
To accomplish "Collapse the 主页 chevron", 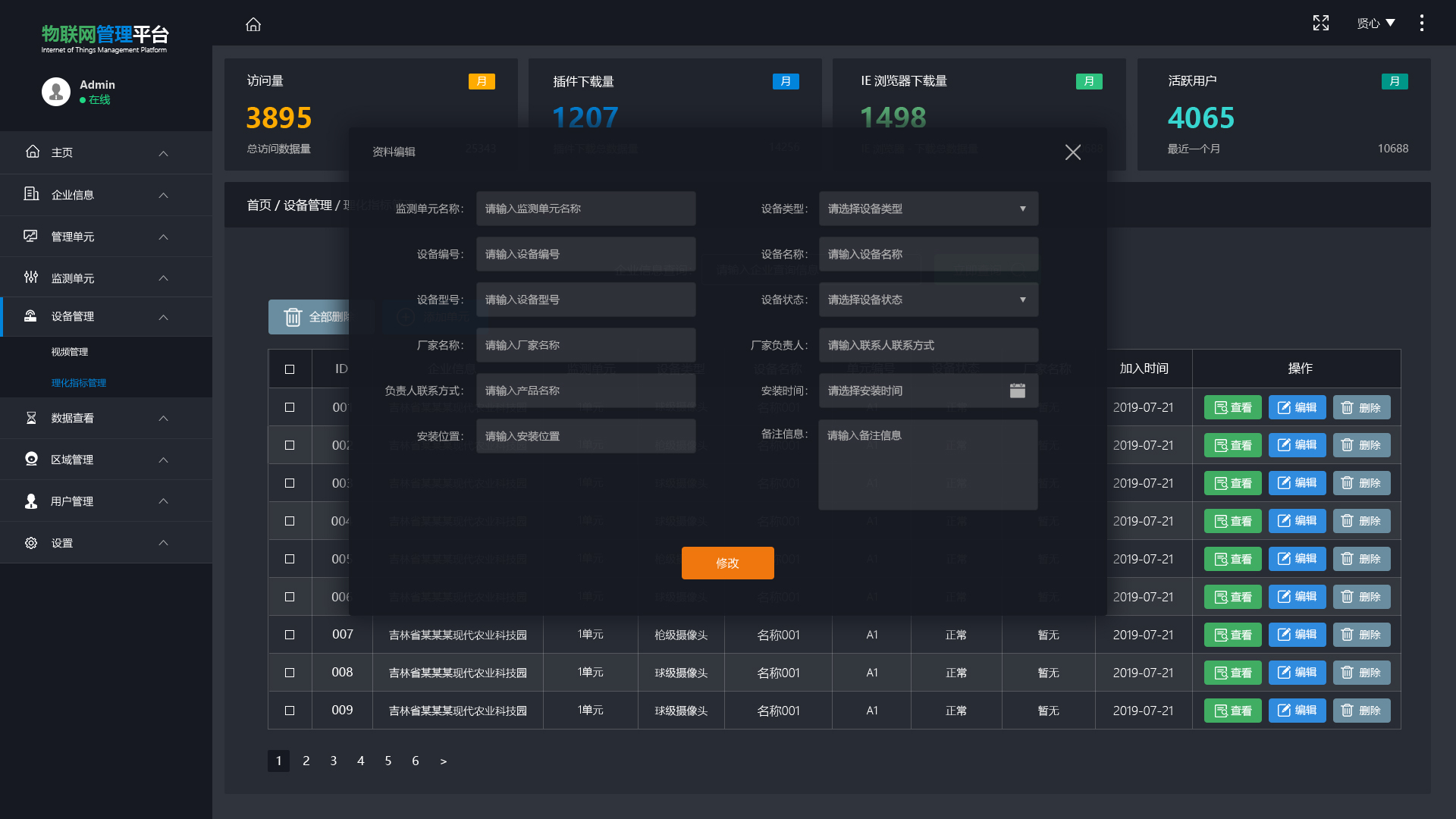I will (163, 153).
